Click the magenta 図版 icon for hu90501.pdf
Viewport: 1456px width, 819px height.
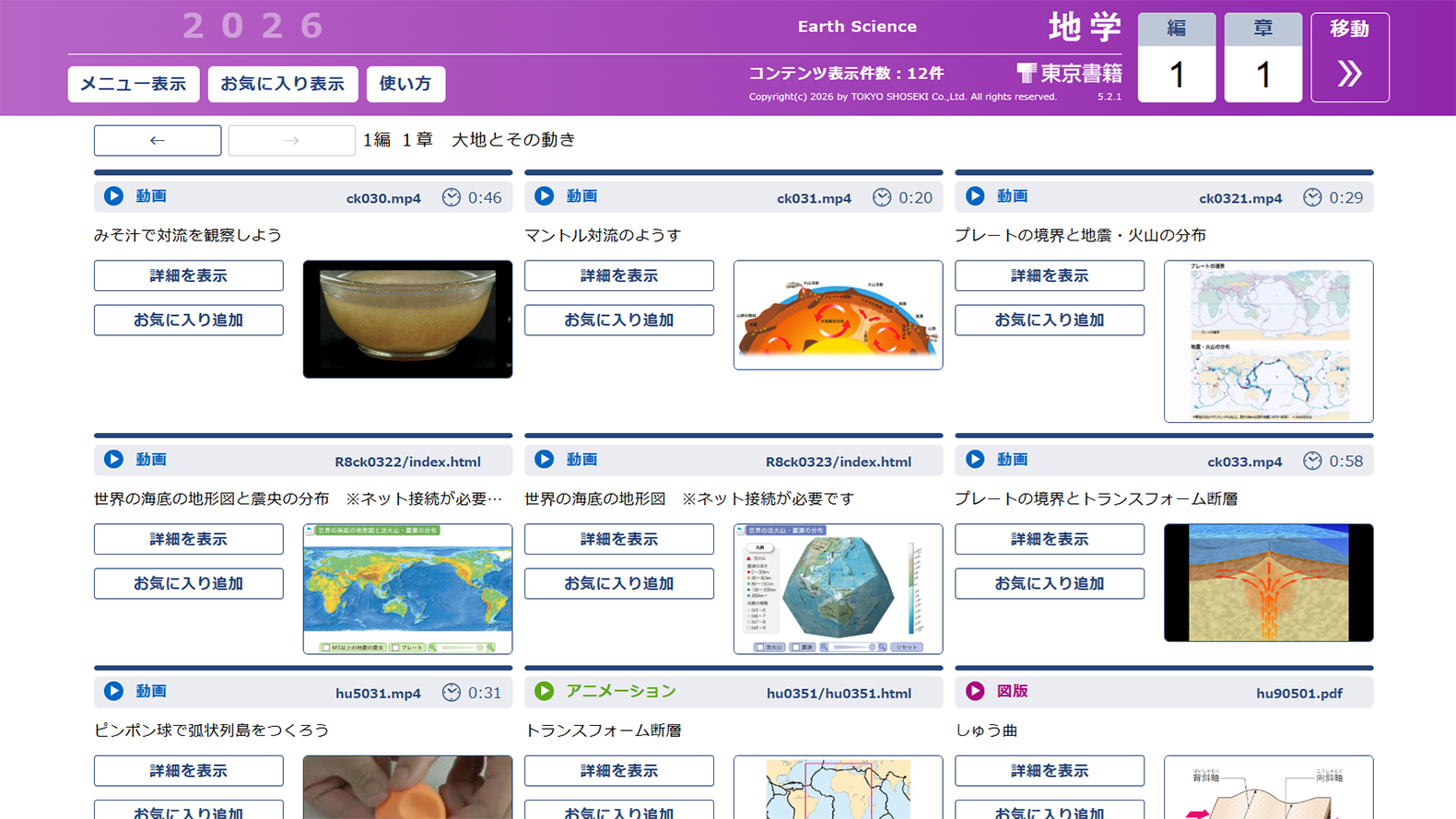click(x=975, y=691)
